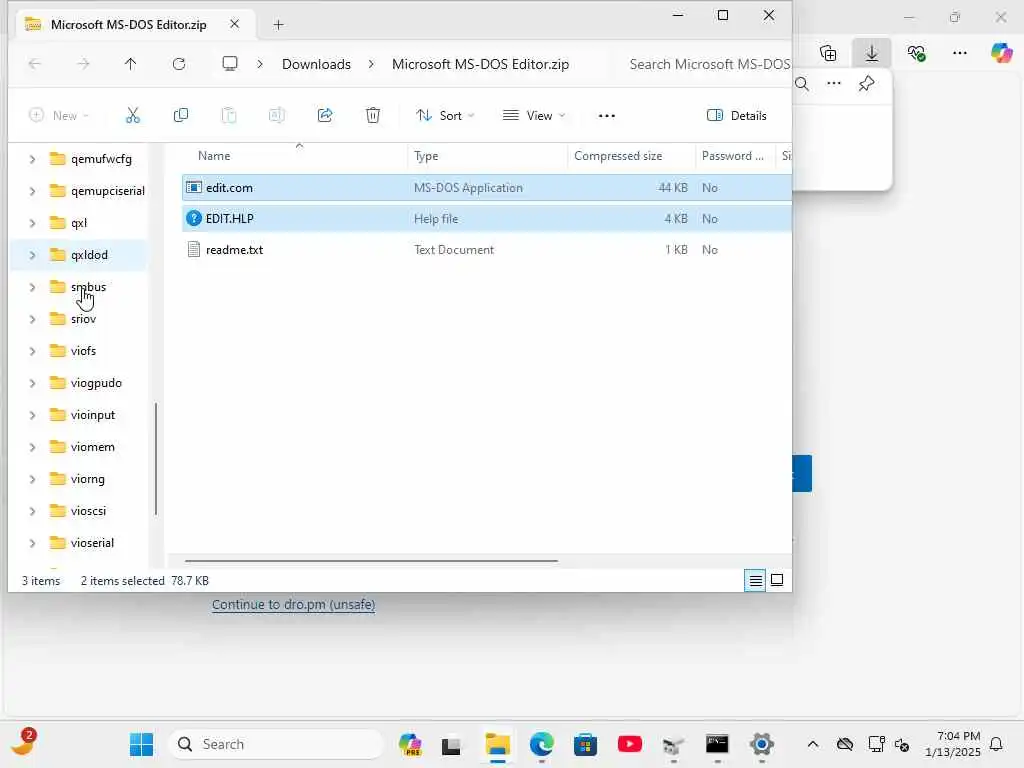Click the Share icon in toolbar

[x=325, y=116]
